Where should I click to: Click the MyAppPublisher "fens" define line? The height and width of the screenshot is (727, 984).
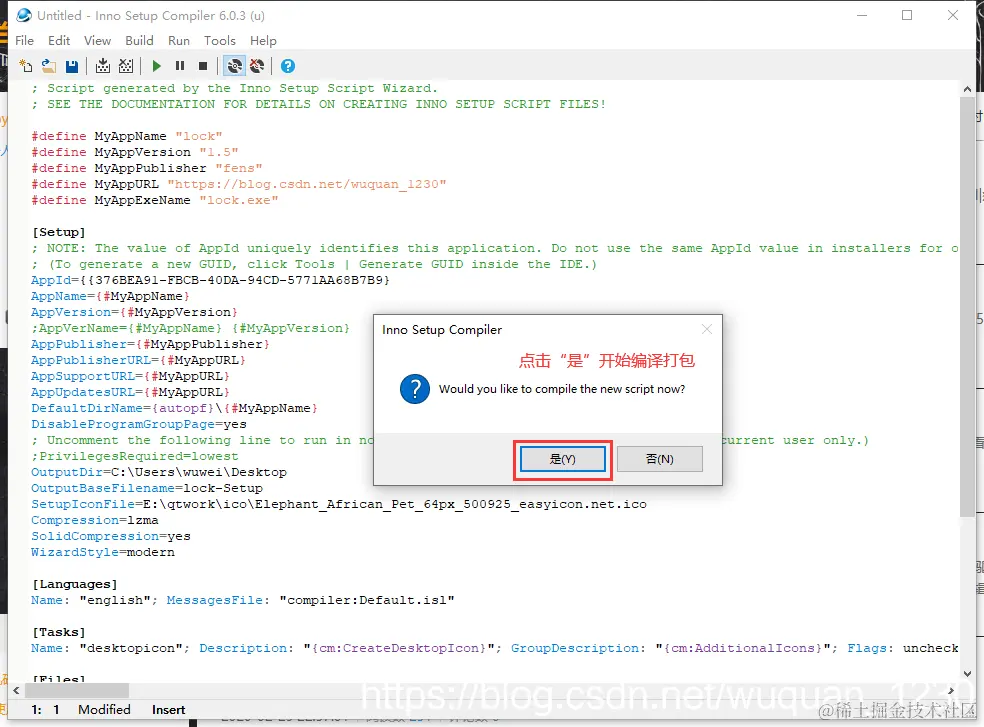147,168
